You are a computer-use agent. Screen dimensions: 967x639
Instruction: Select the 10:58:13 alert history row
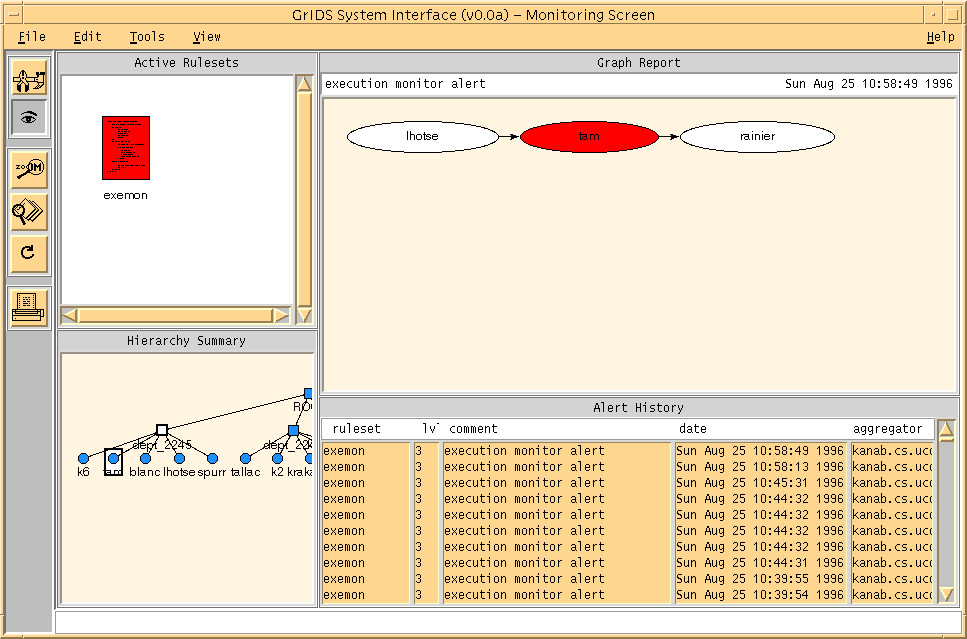coord(760,467)
